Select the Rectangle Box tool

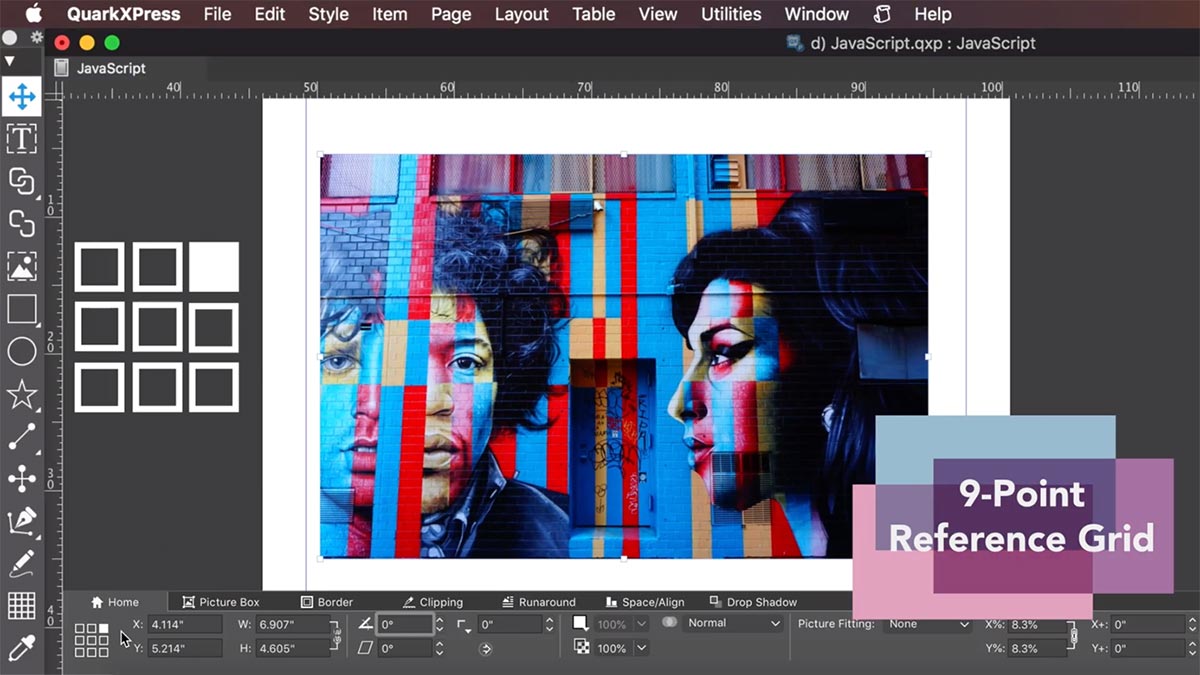coord(22,309)
